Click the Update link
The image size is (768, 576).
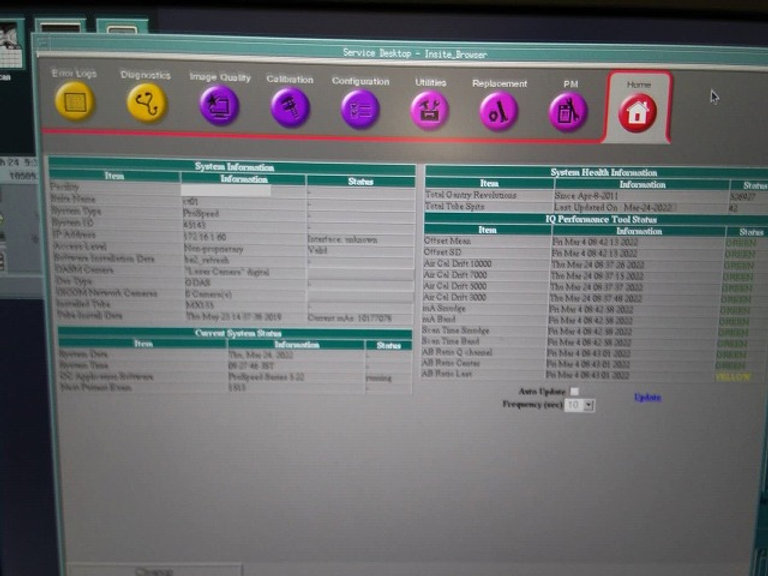tap(647, 397)
